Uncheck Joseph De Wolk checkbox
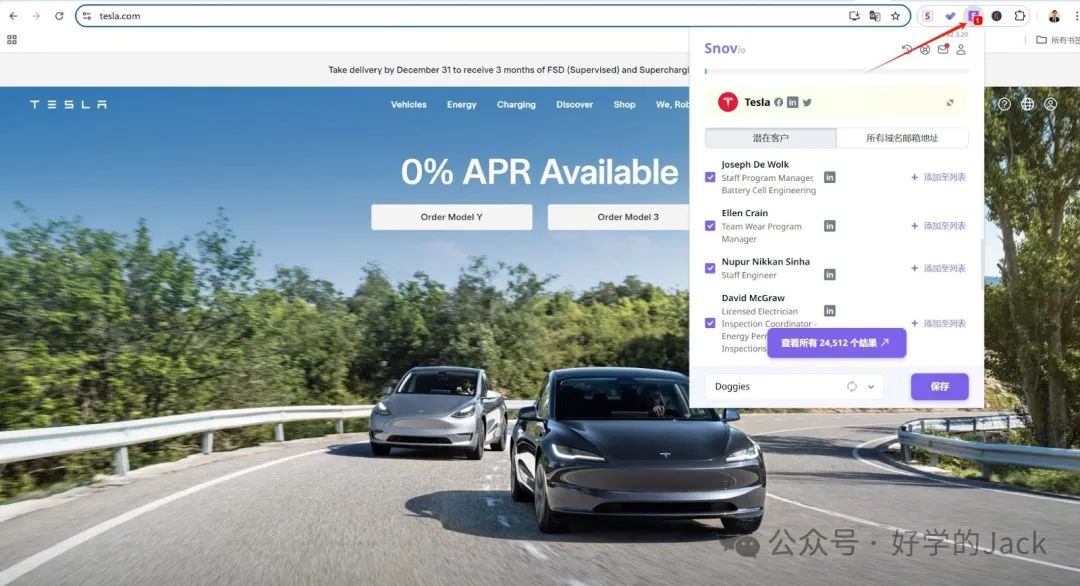 [x=710, y=178]
